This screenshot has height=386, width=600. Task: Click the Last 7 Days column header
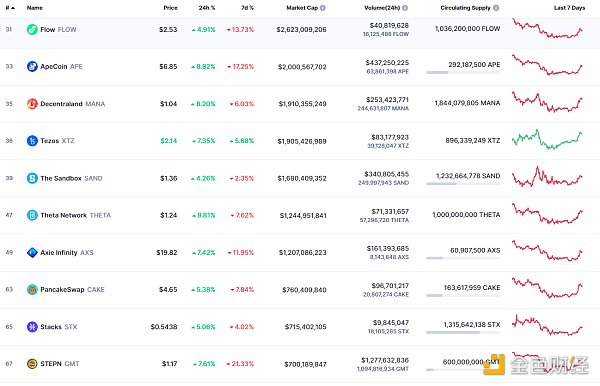pos(569,8)
